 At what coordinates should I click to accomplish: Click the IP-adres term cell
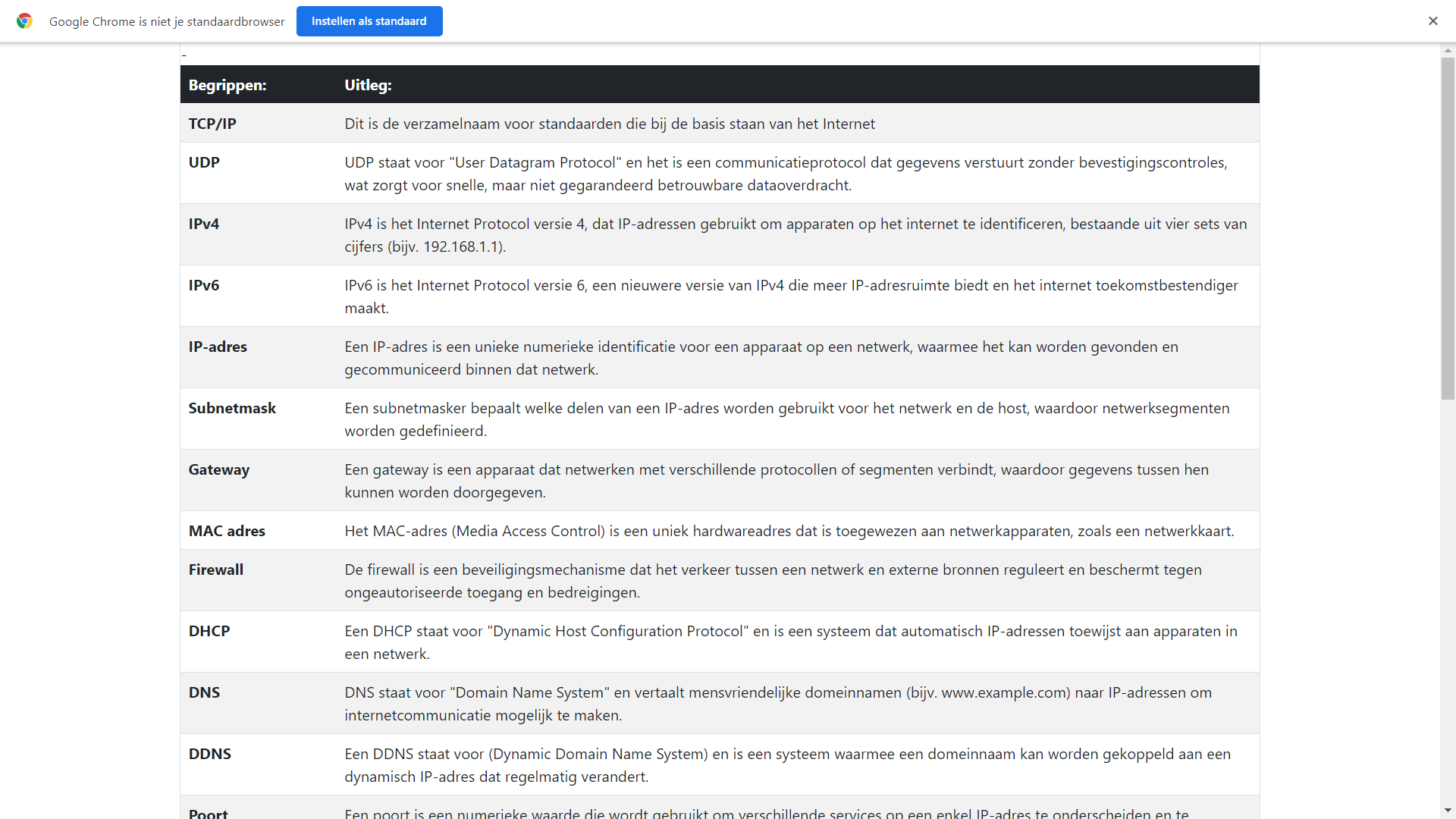tap(218, 347)
